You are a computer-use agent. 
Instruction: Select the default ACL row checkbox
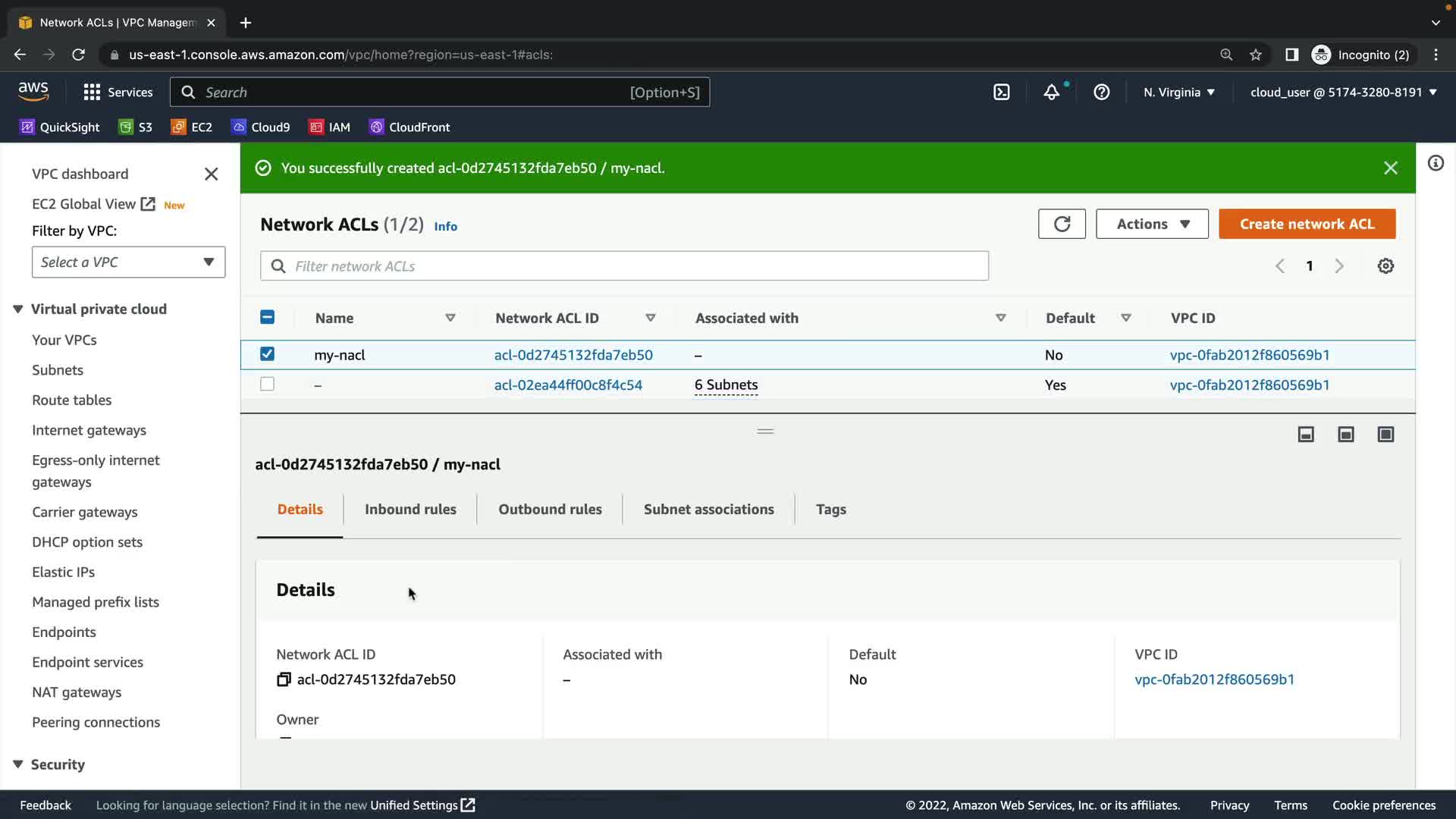click(267, 384)
